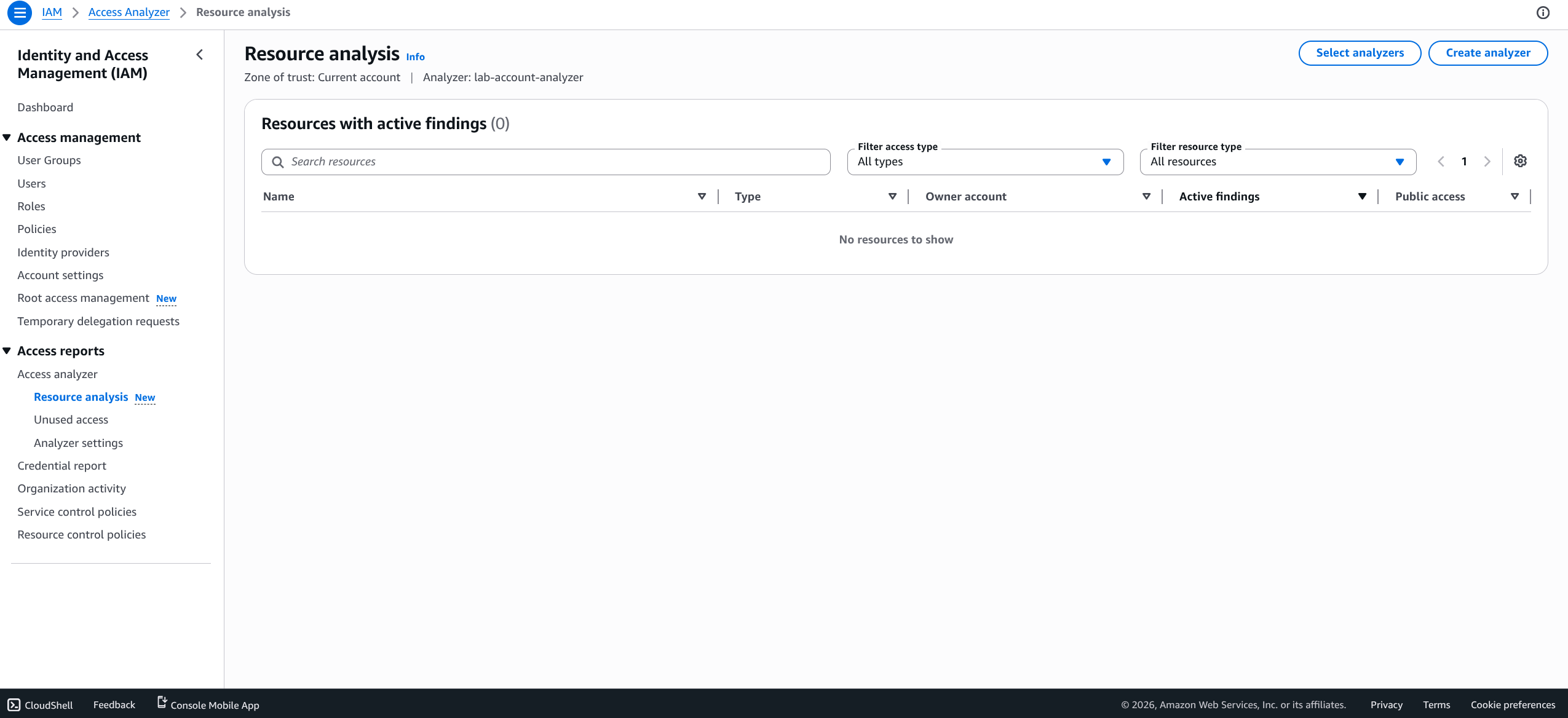This screenshot has height=718, width=1568.
Task: Go to next page arrow in pagination
Action: (1487, 162)
